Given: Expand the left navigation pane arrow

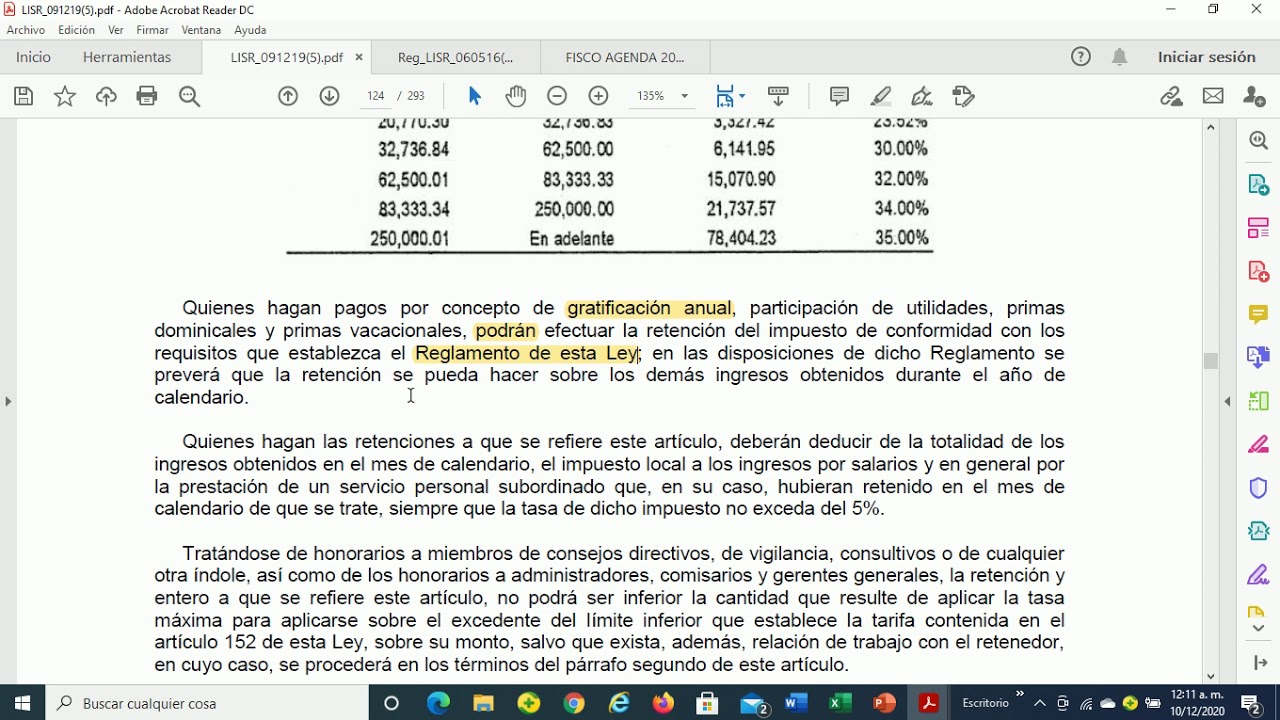Looking at the screenshot, I should [8, 401].
